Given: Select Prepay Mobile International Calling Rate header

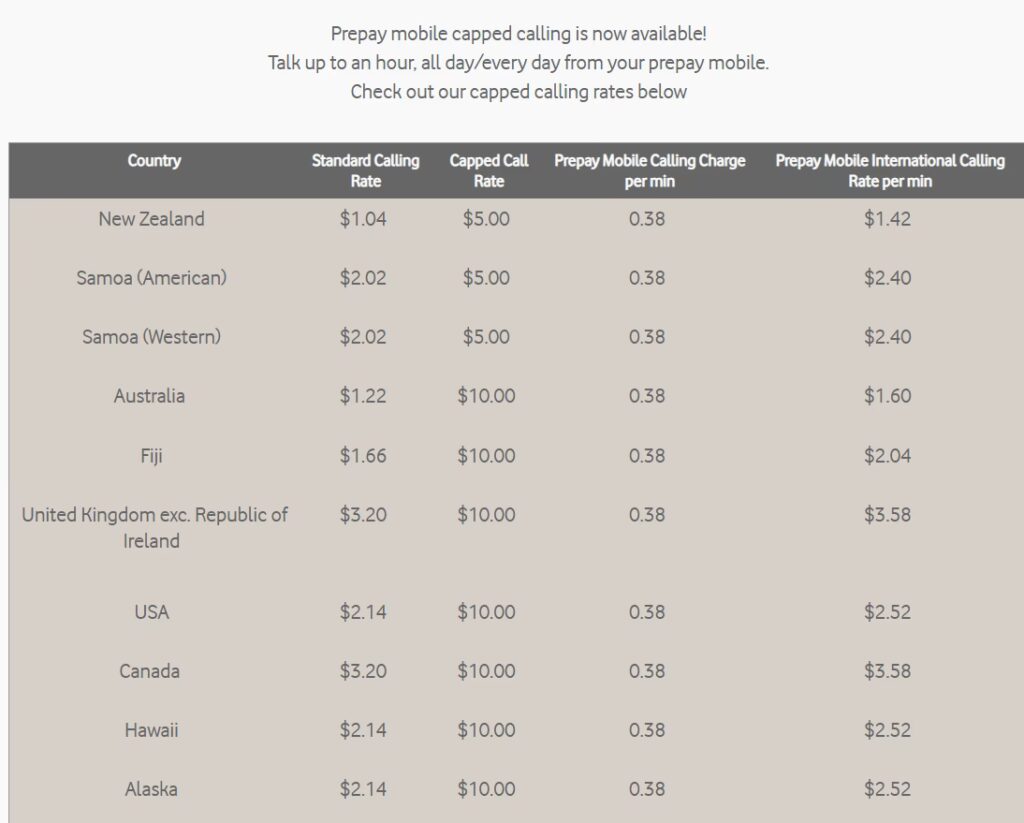Looking at the screenshot, I should pos(889,171).
